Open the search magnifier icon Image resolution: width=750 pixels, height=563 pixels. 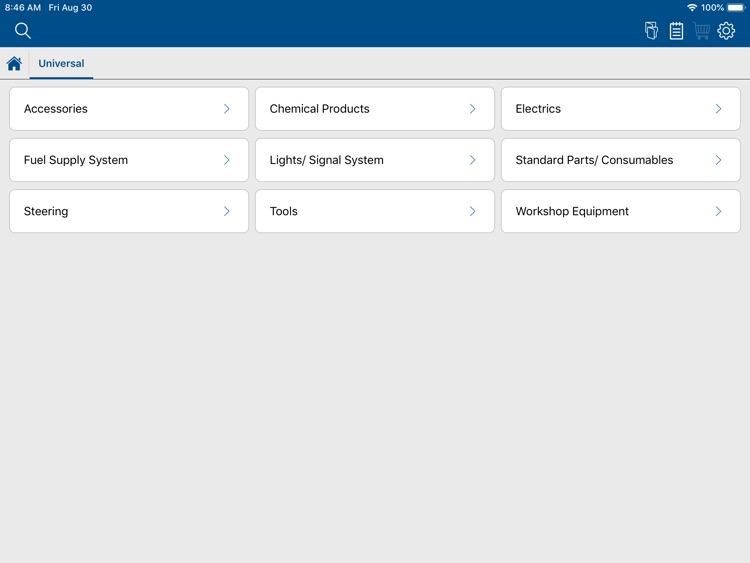tap(22, 31)
